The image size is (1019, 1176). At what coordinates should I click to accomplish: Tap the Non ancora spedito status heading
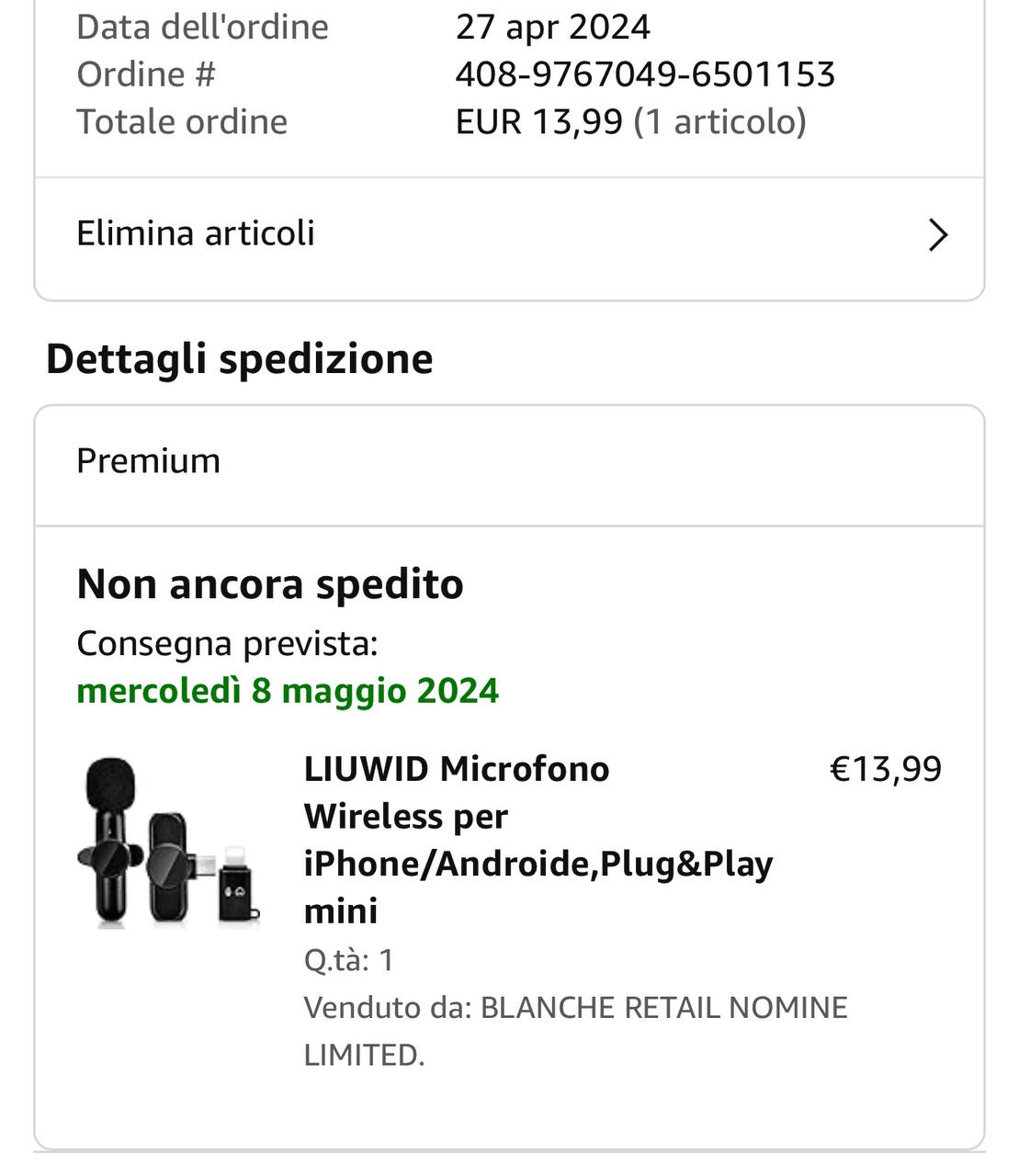[270, 584]
